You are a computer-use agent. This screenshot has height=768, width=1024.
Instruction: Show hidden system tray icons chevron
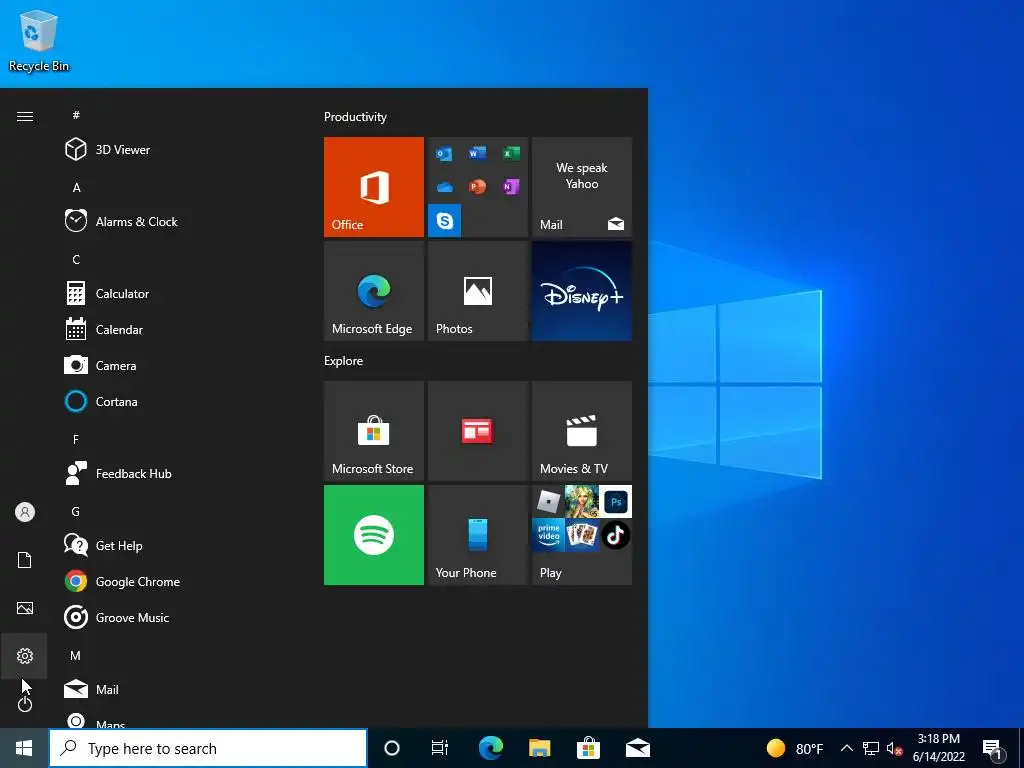pyautogui.click(x=846, y=748)
